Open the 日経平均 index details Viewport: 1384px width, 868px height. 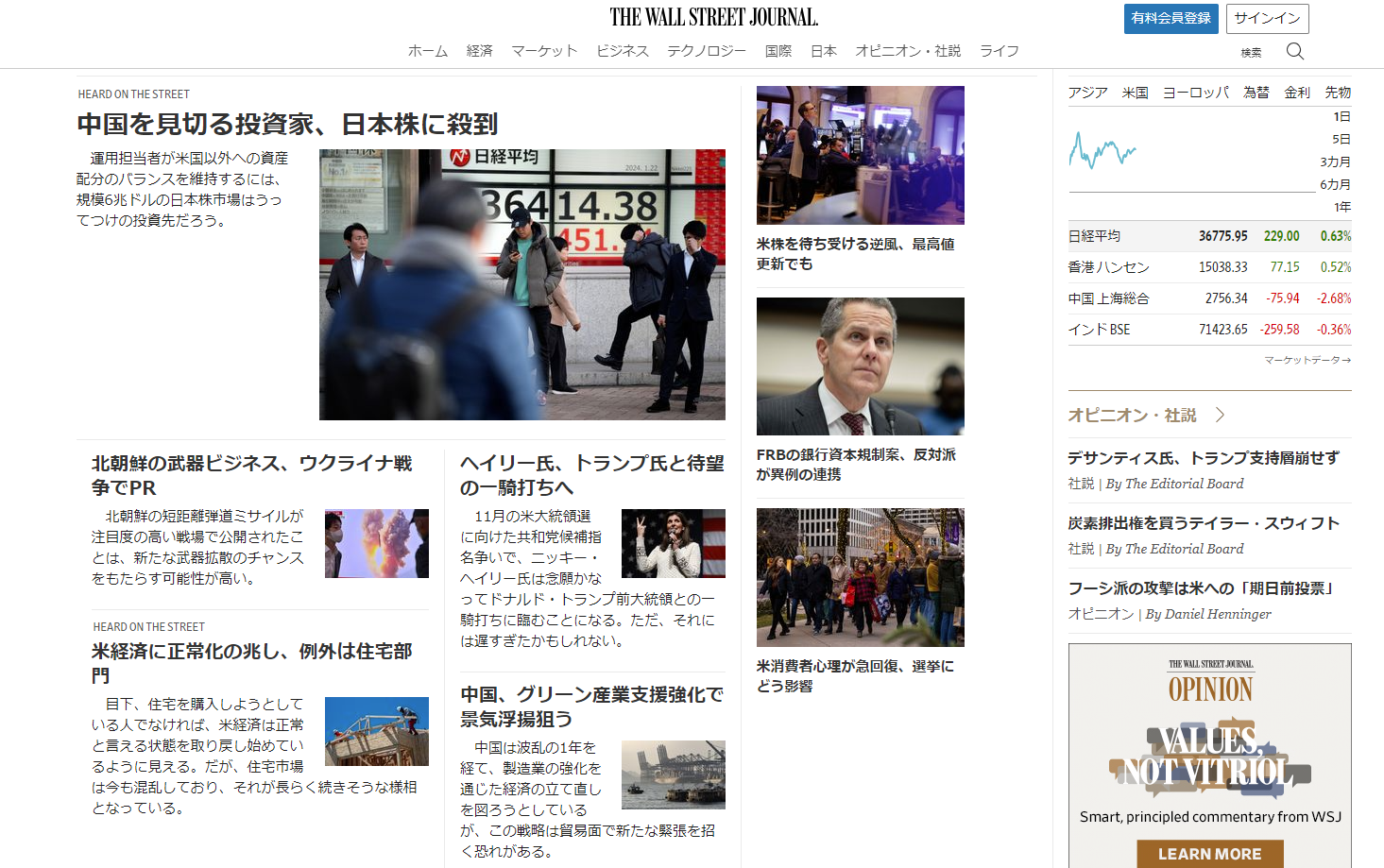pyautogui.click(x=1093, y=235)
